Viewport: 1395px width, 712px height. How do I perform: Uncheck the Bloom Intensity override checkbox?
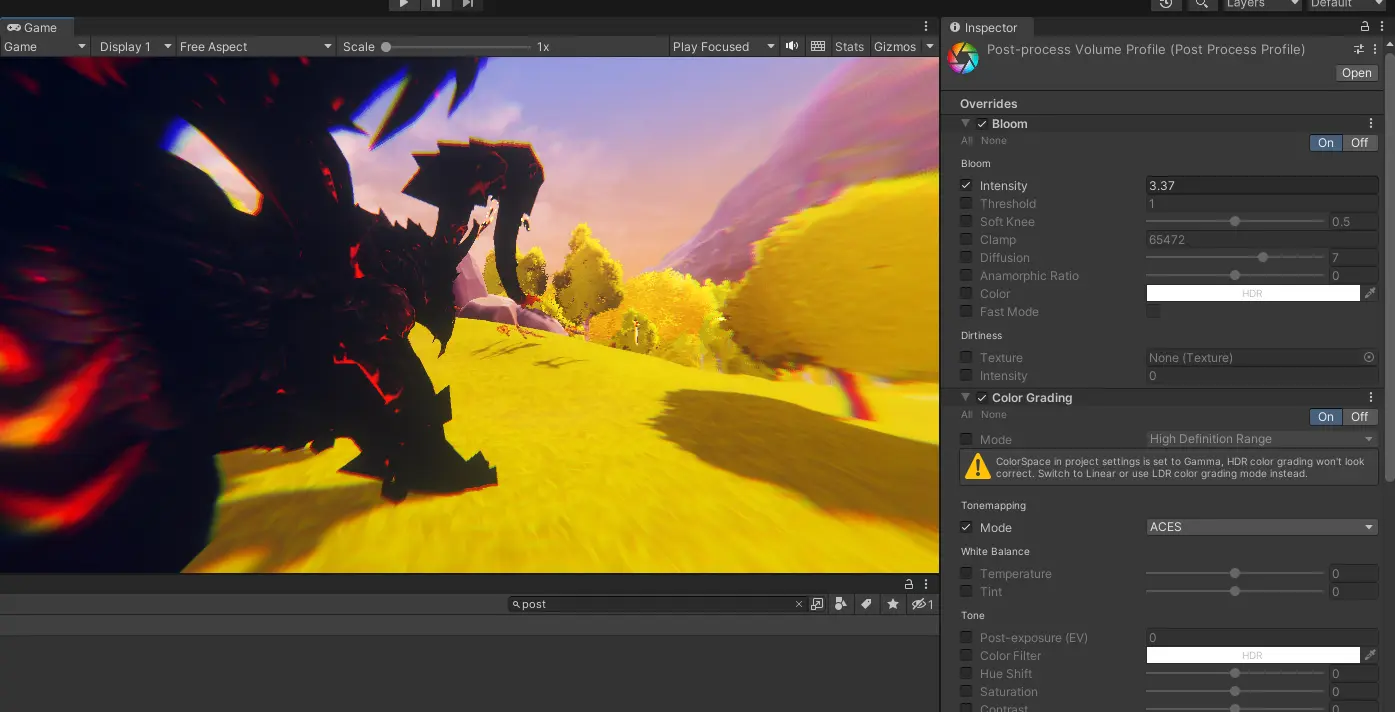coord(966,185)
